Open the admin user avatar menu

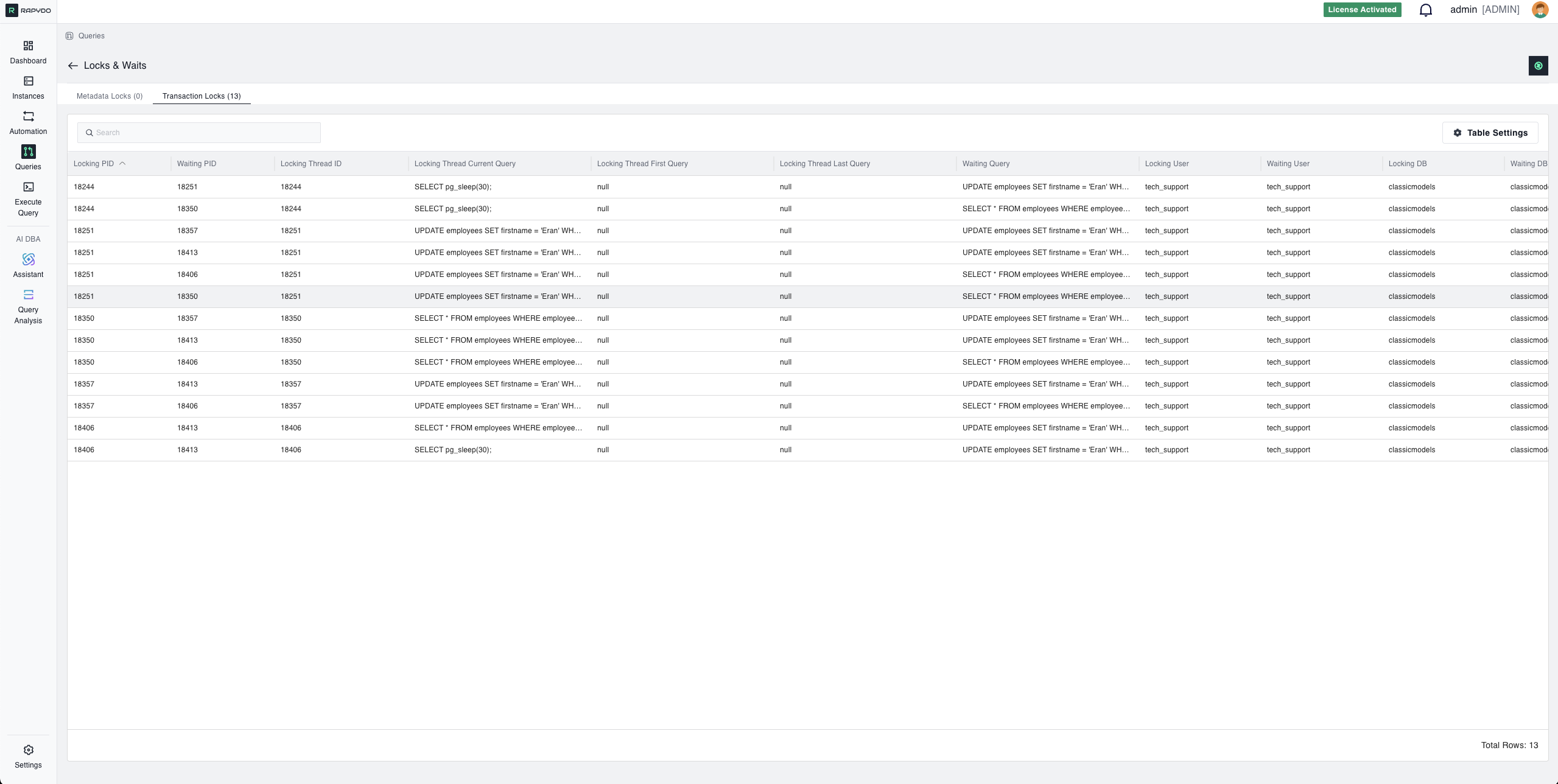point(1540,10)
